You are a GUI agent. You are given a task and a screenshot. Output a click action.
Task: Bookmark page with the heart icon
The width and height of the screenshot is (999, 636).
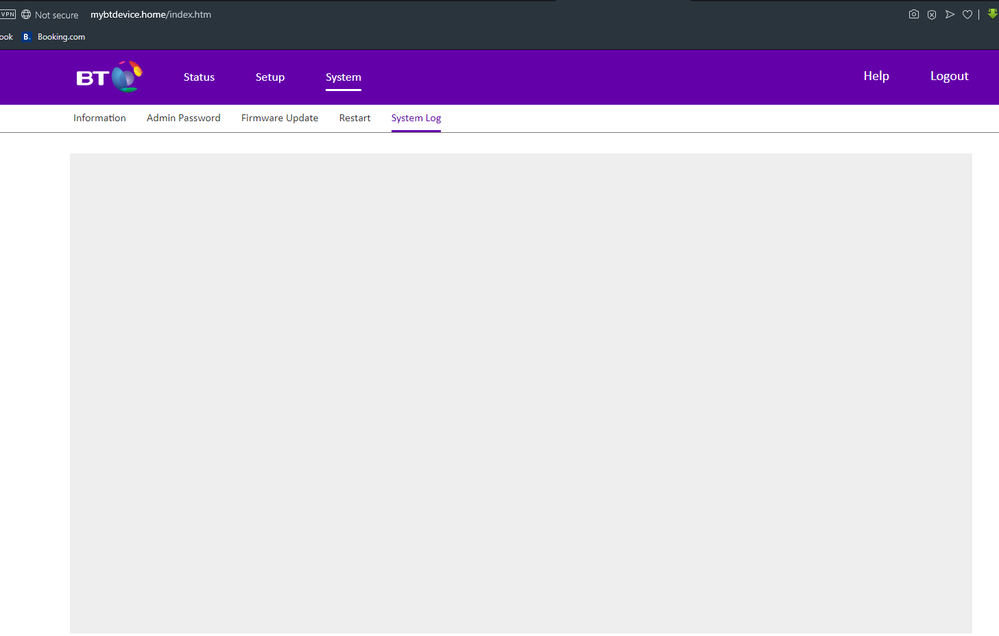[967, 15]
